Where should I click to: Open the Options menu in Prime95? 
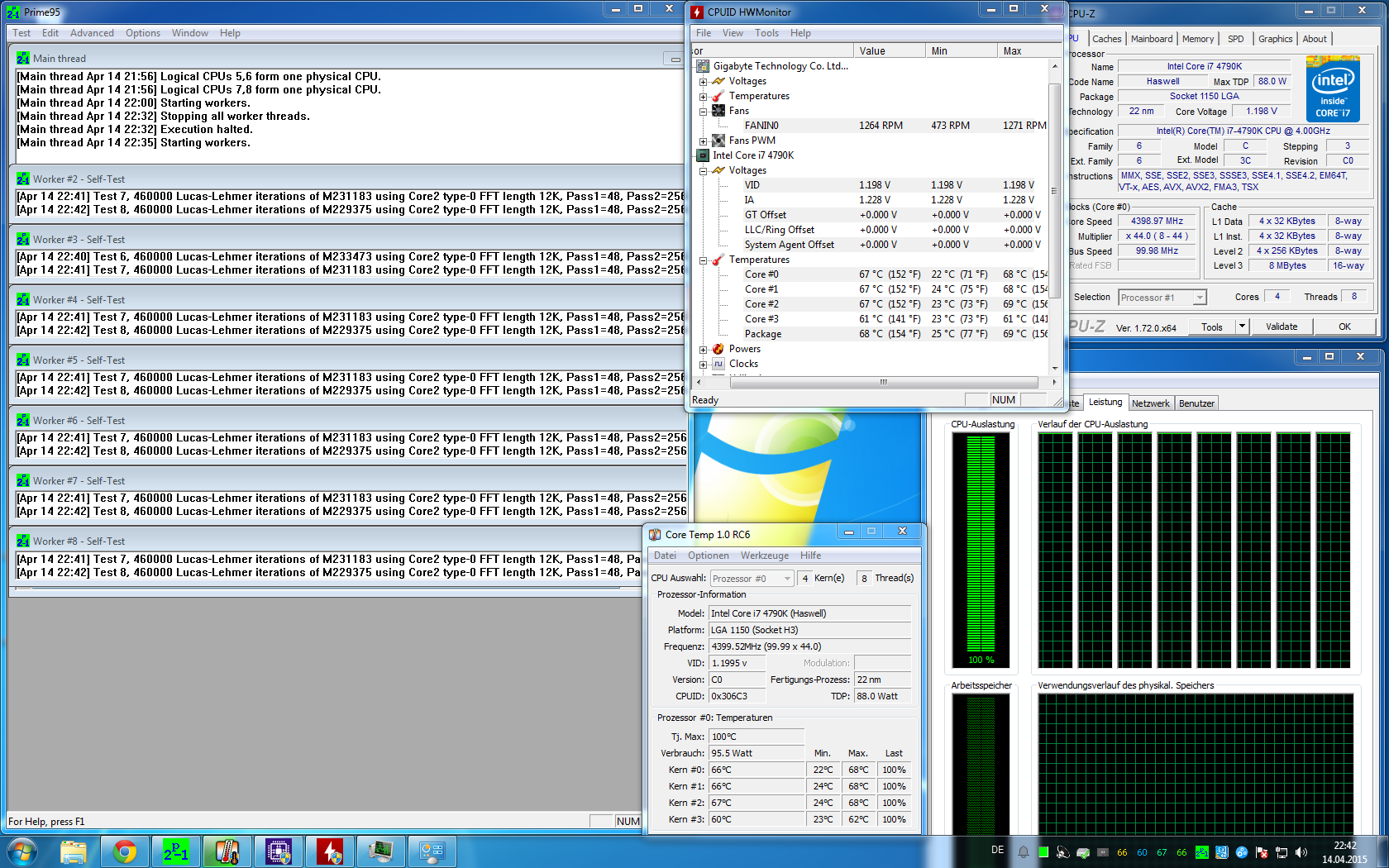click(x=143, y=33)
